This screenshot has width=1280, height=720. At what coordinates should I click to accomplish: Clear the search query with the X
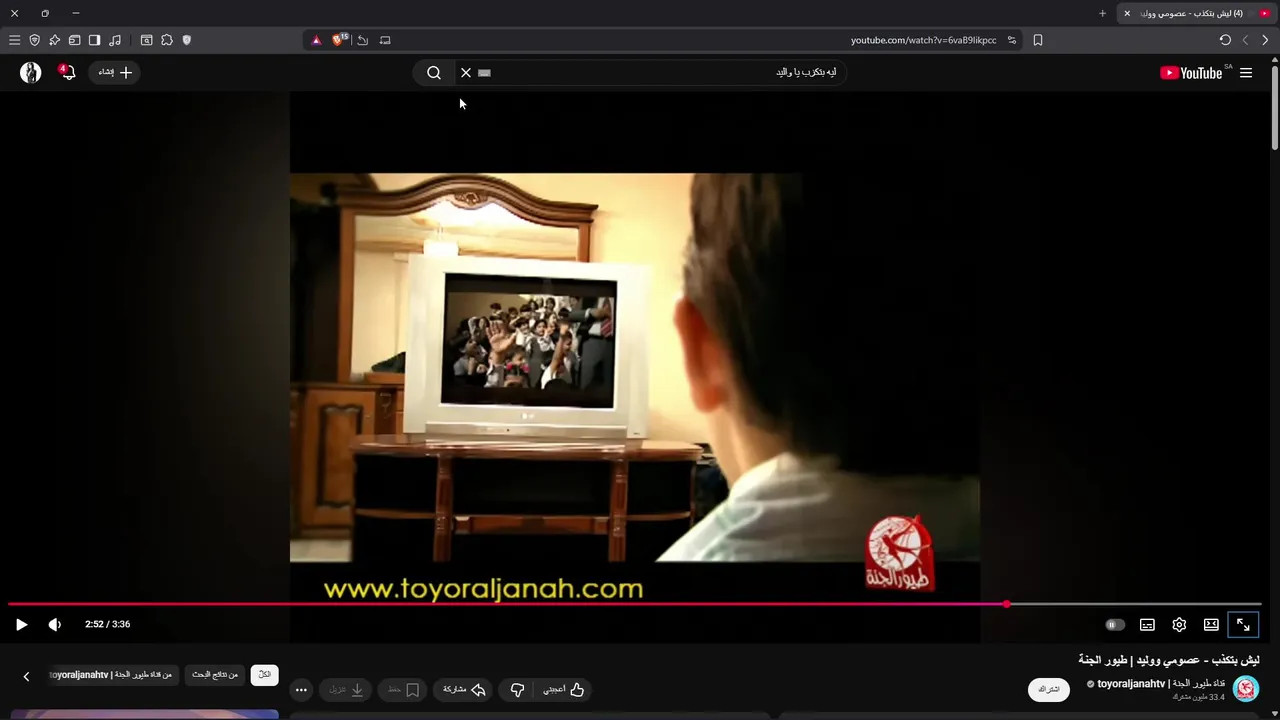466,72
